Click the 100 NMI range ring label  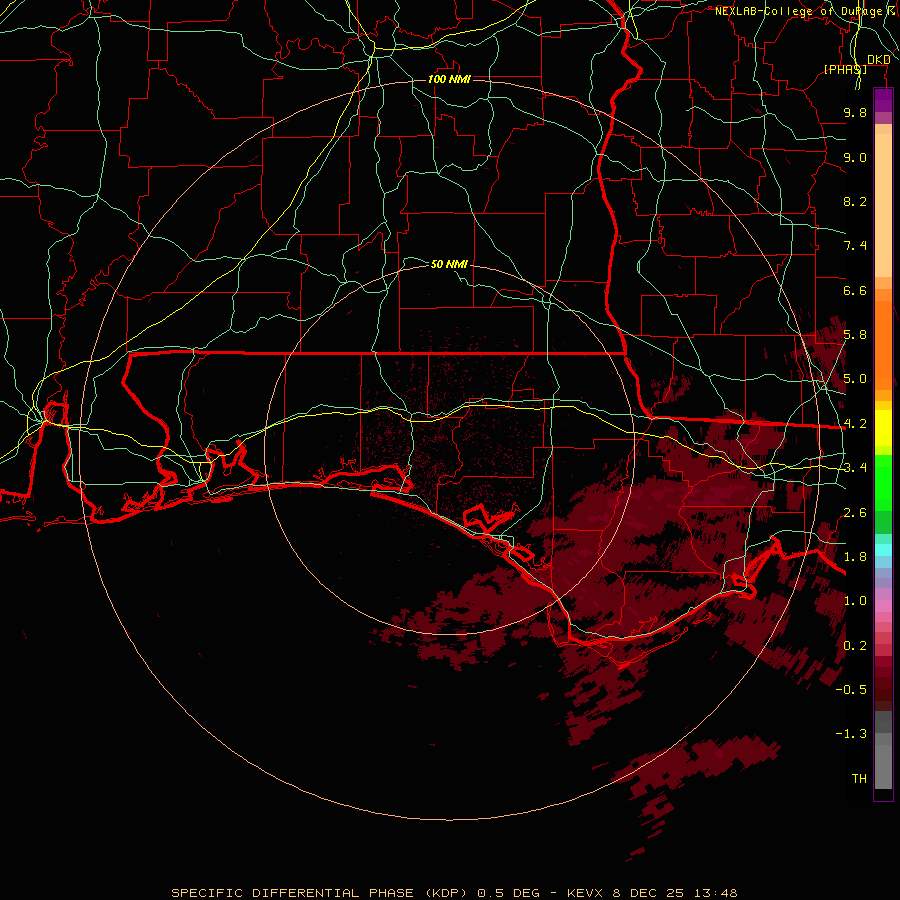[449, 79]
